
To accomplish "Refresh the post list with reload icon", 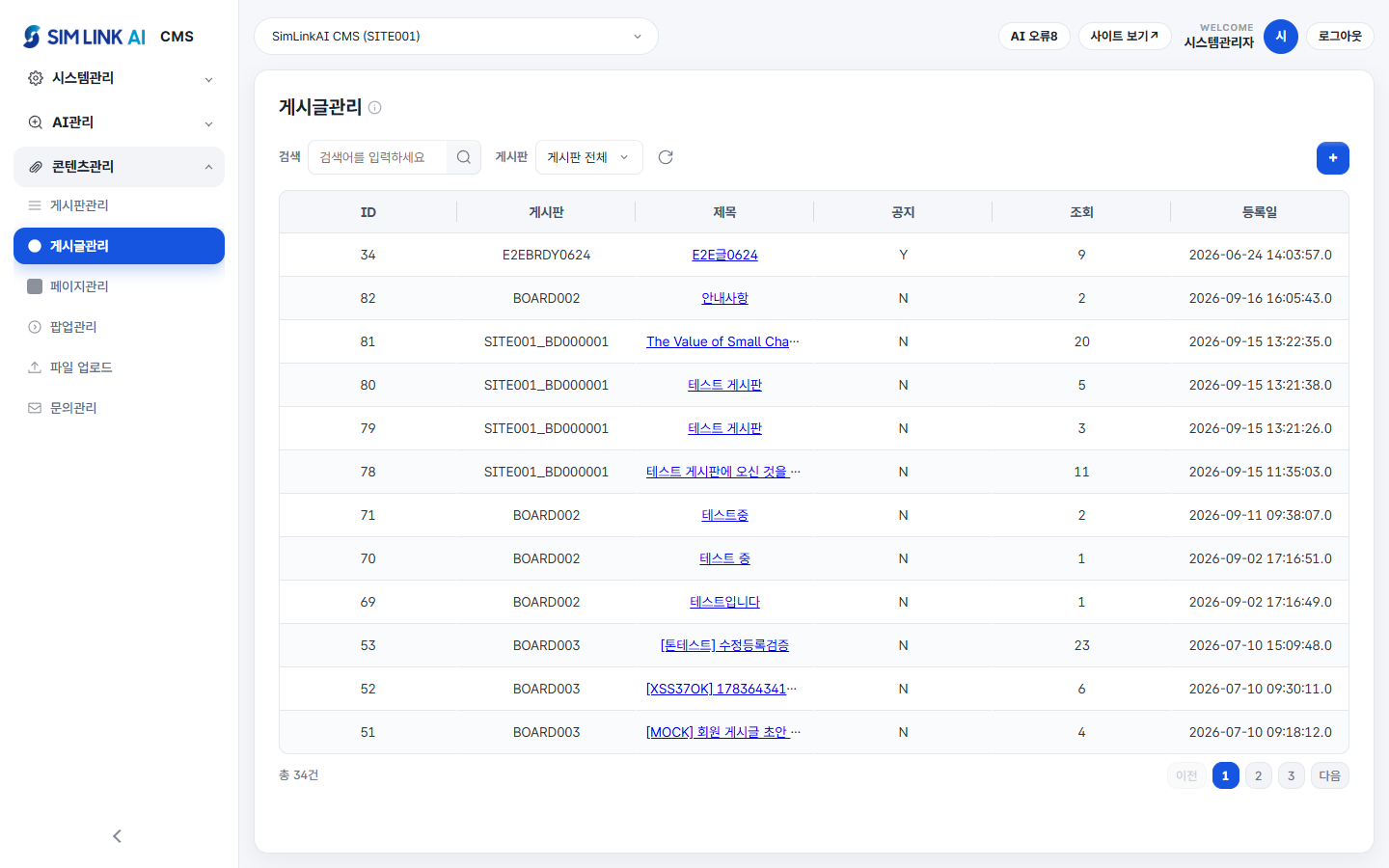I will click(x=666, y=157).
